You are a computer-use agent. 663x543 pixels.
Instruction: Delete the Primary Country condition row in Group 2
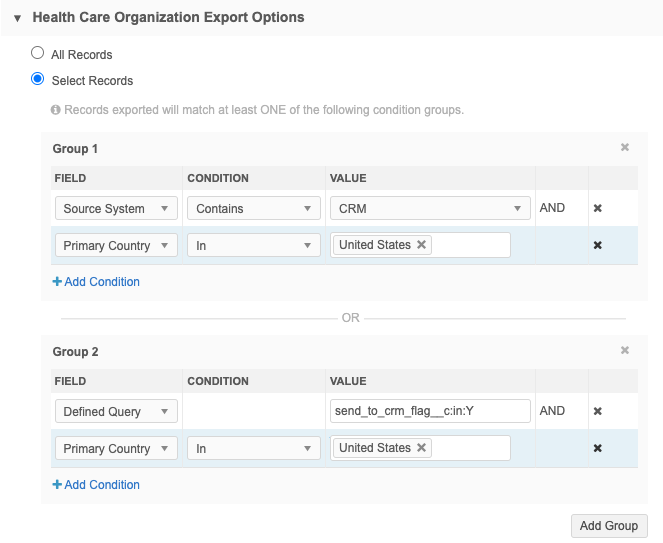pyautogui.click(x=598, y=448)
